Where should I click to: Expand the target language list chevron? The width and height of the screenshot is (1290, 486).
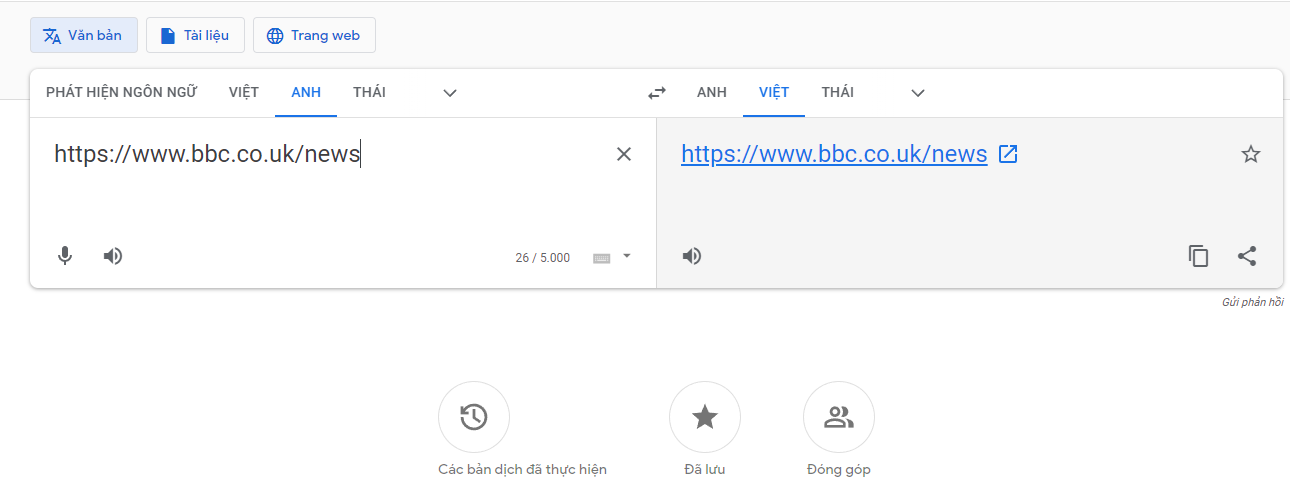click(918, 93)
